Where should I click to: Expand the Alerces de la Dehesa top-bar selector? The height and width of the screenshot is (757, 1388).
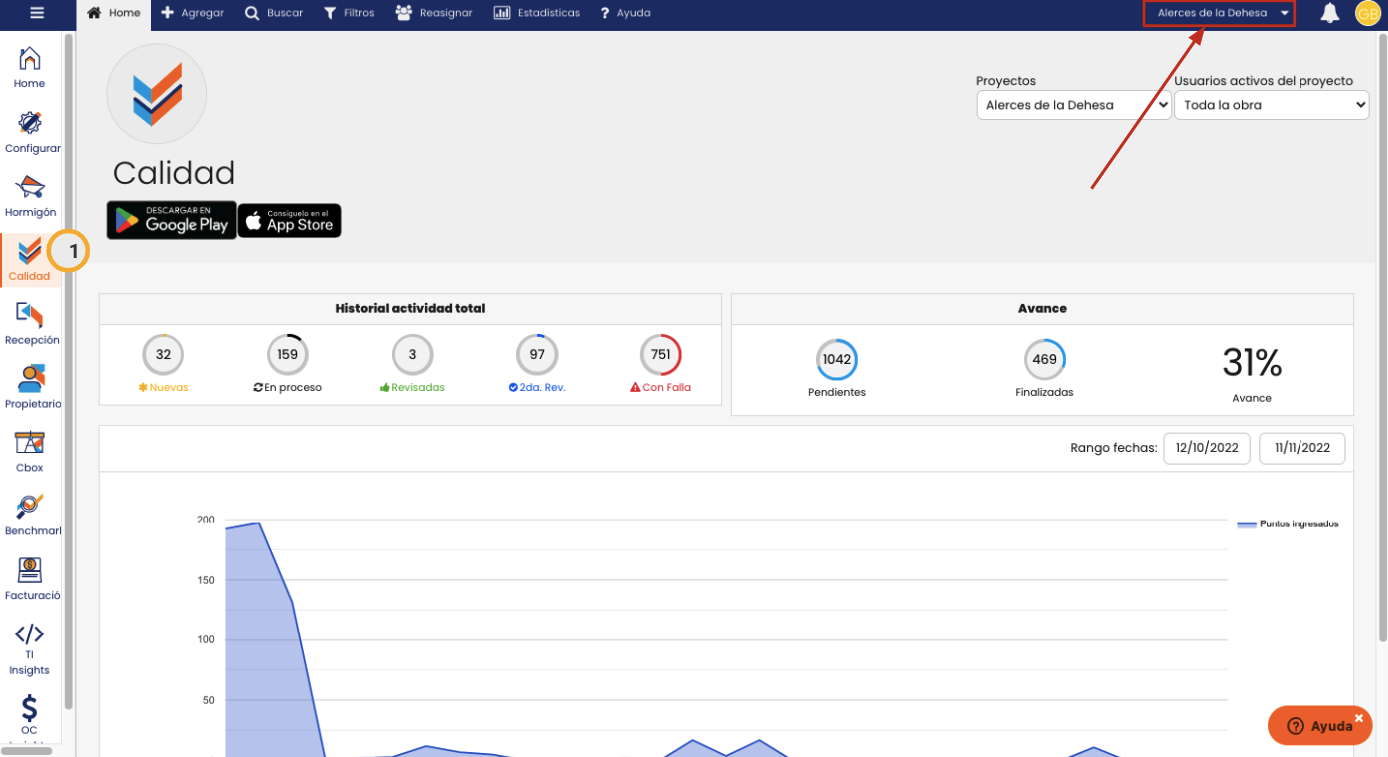tap(1219, 13)
